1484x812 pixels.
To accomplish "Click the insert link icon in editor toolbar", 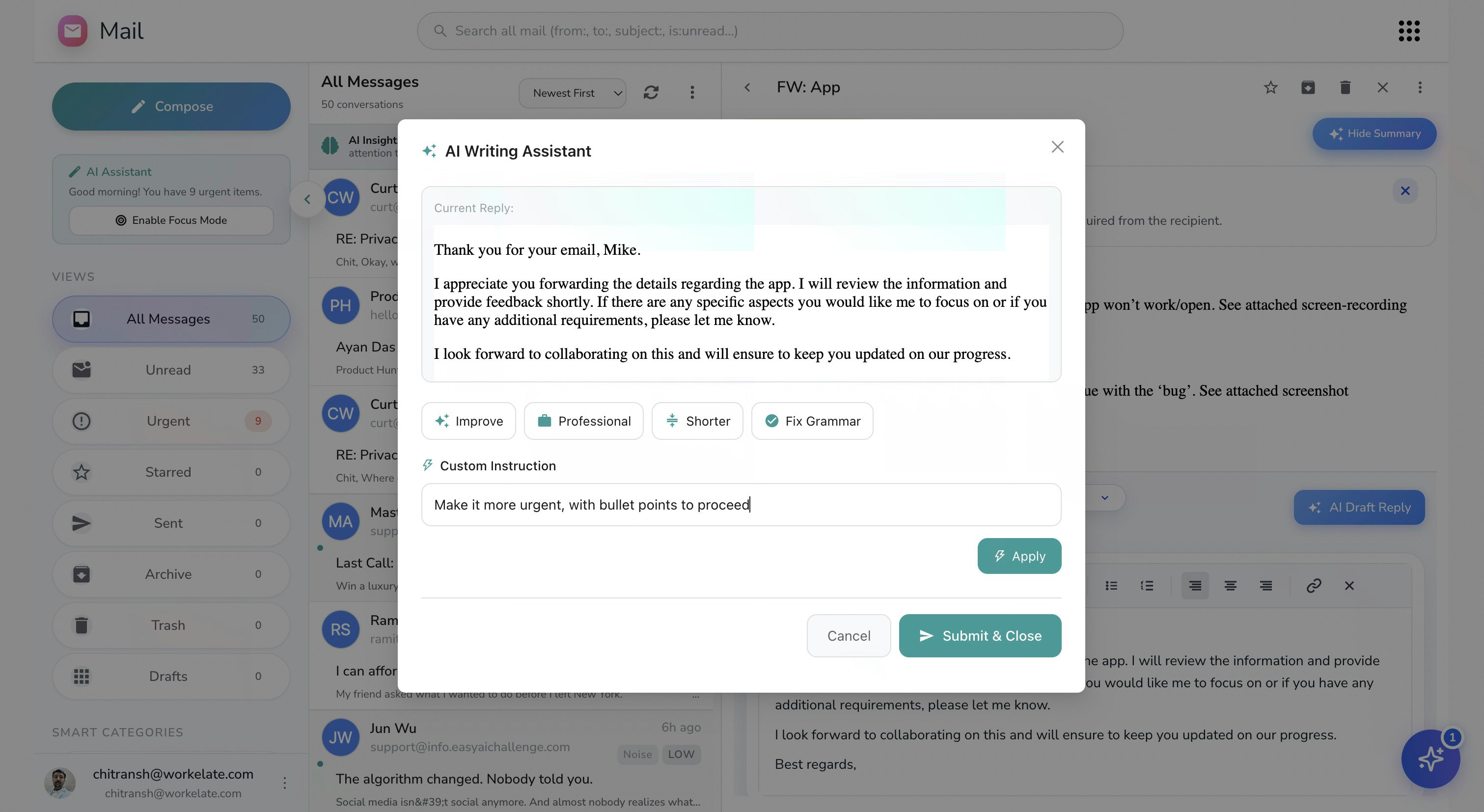I will [x=1314, y=586].
